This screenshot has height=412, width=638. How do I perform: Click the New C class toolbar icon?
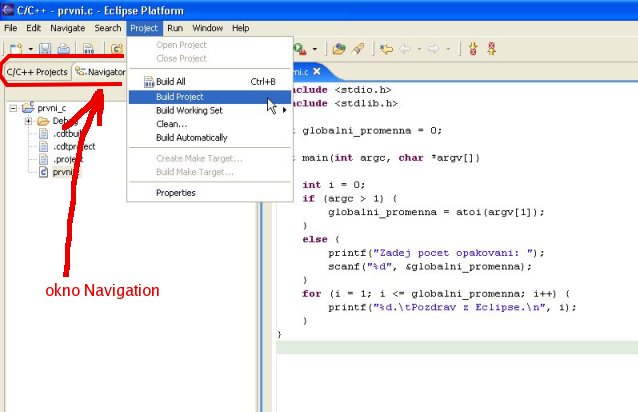[x=117, y=49]
